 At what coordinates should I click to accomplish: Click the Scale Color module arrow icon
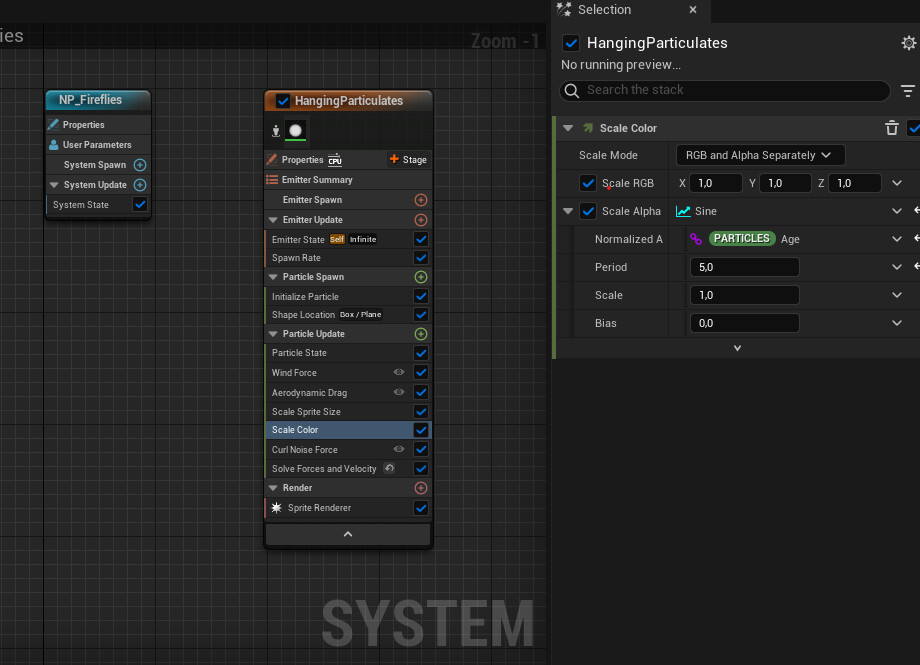pyautogui.click(x=587, y=128)
